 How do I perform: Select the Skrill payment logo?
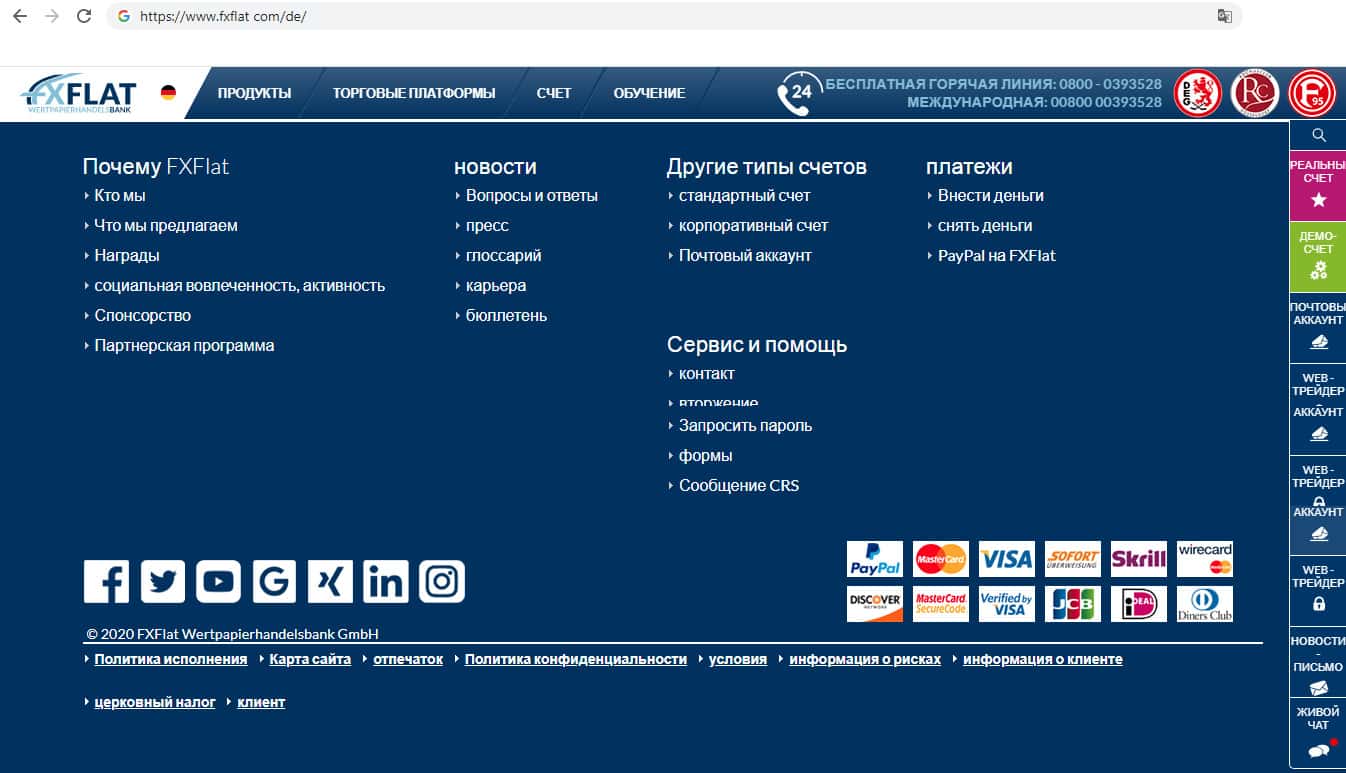click(x=1139, y=559)
